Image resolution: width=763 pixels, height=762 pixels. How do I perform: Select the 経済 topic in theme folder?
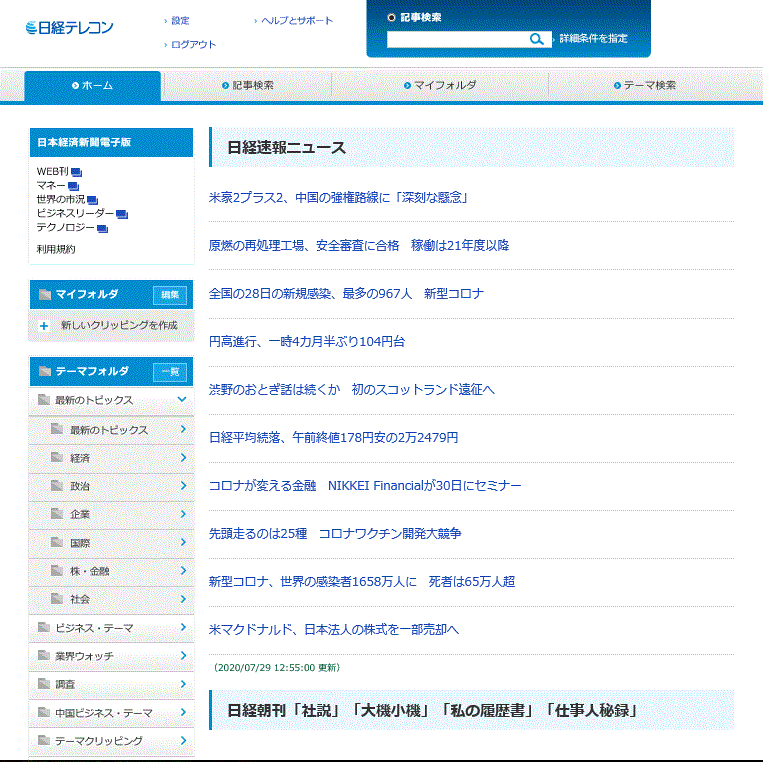tap(80, 458)
